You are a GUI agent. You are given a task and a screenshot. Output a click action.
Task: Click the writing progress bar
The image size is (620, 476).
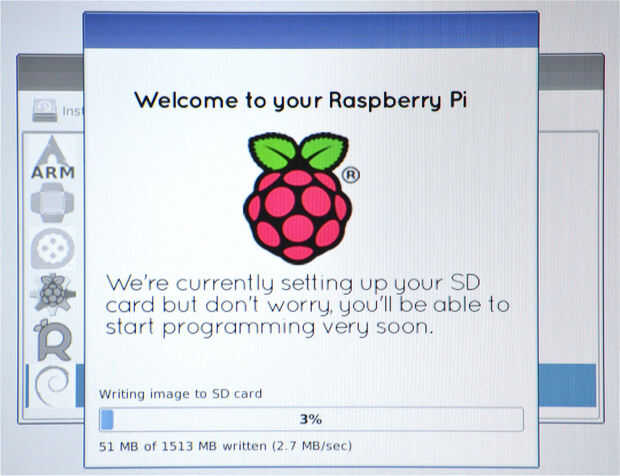(x=311, y=419)
